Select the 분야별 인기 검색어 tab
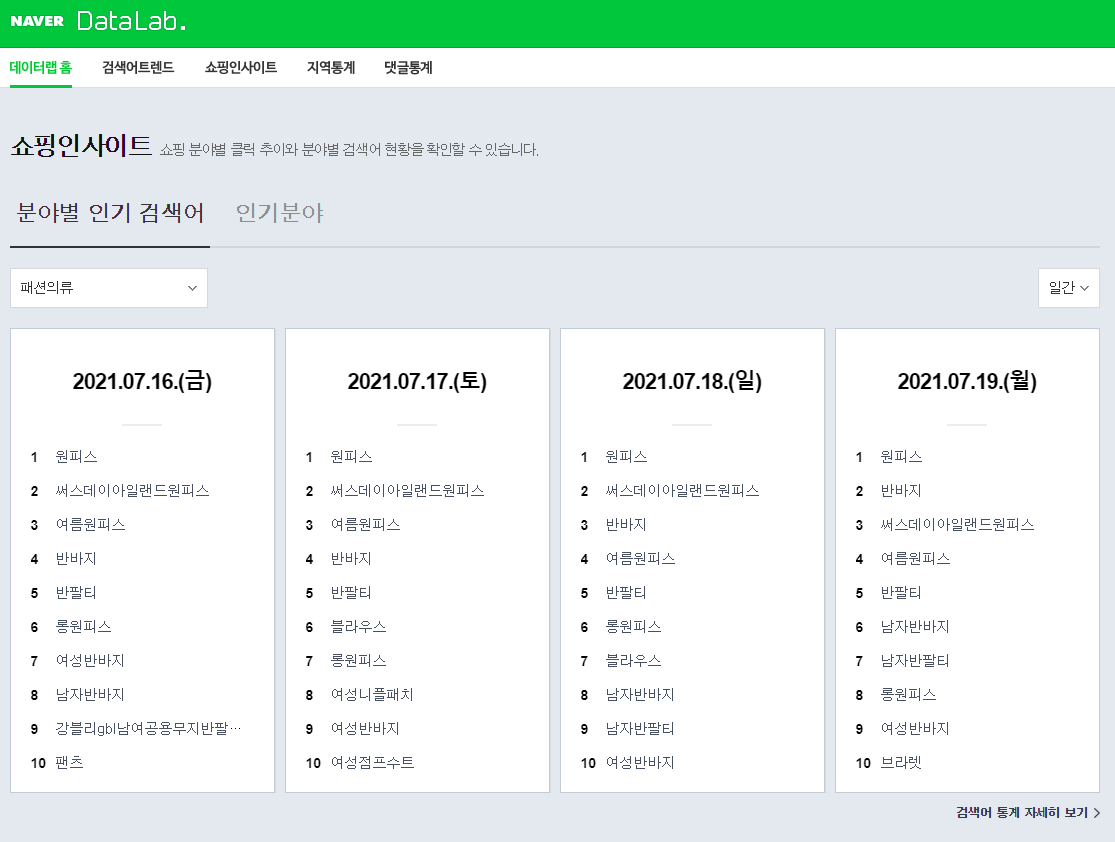The image size is (1115, 842). pyautogui.click(x=110, y=213)
